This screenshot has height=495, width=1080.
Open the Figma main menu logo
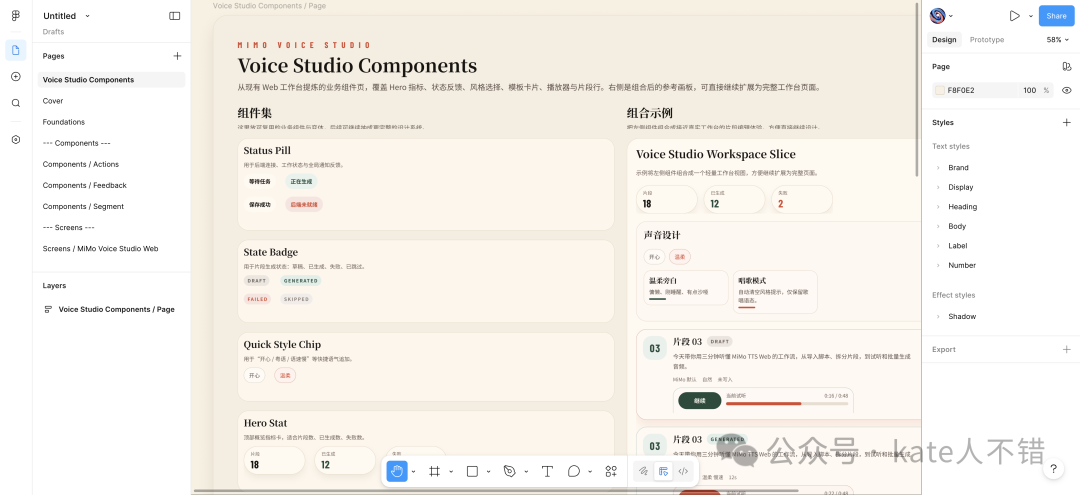tap(16, 16)
